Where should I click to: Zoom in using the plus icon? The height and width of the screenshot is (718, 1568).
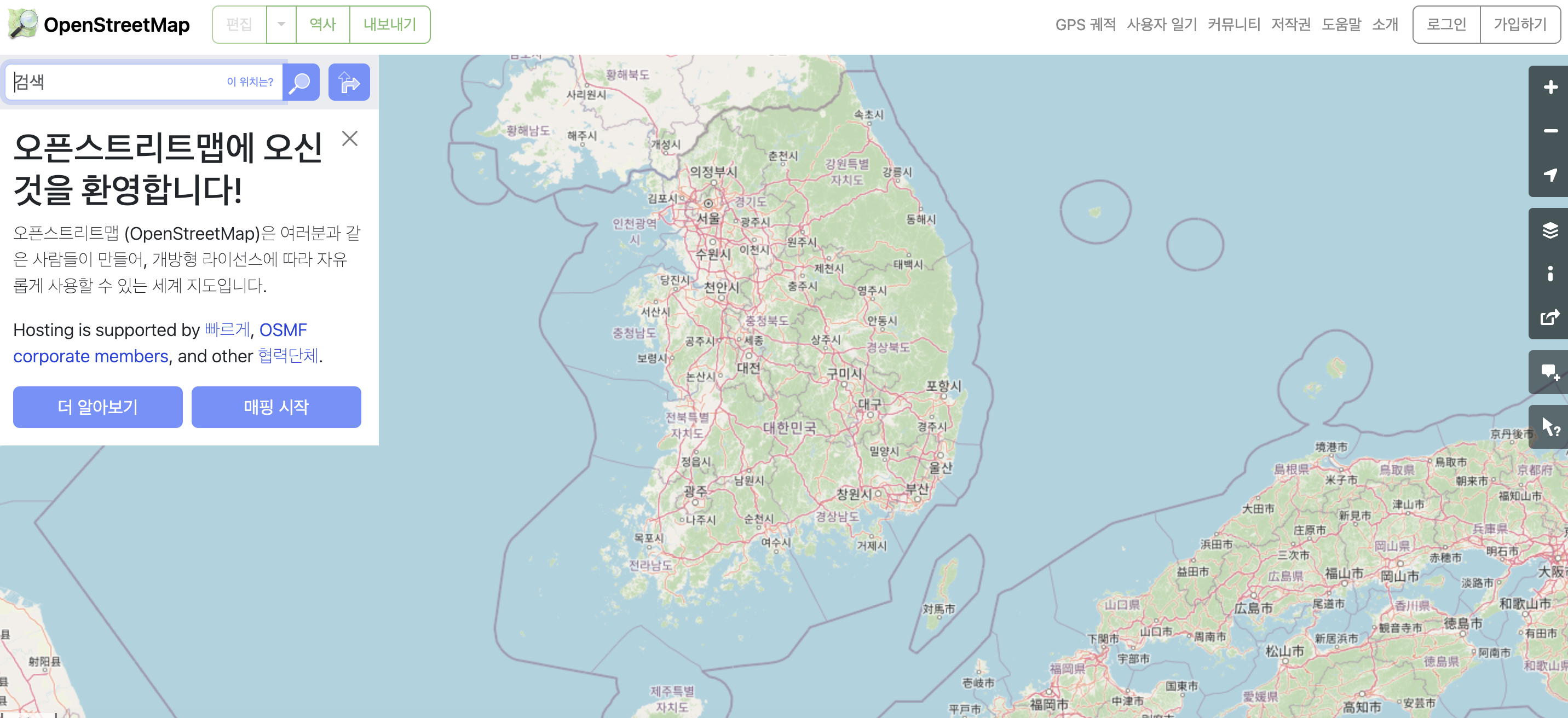click(1548, 88)
